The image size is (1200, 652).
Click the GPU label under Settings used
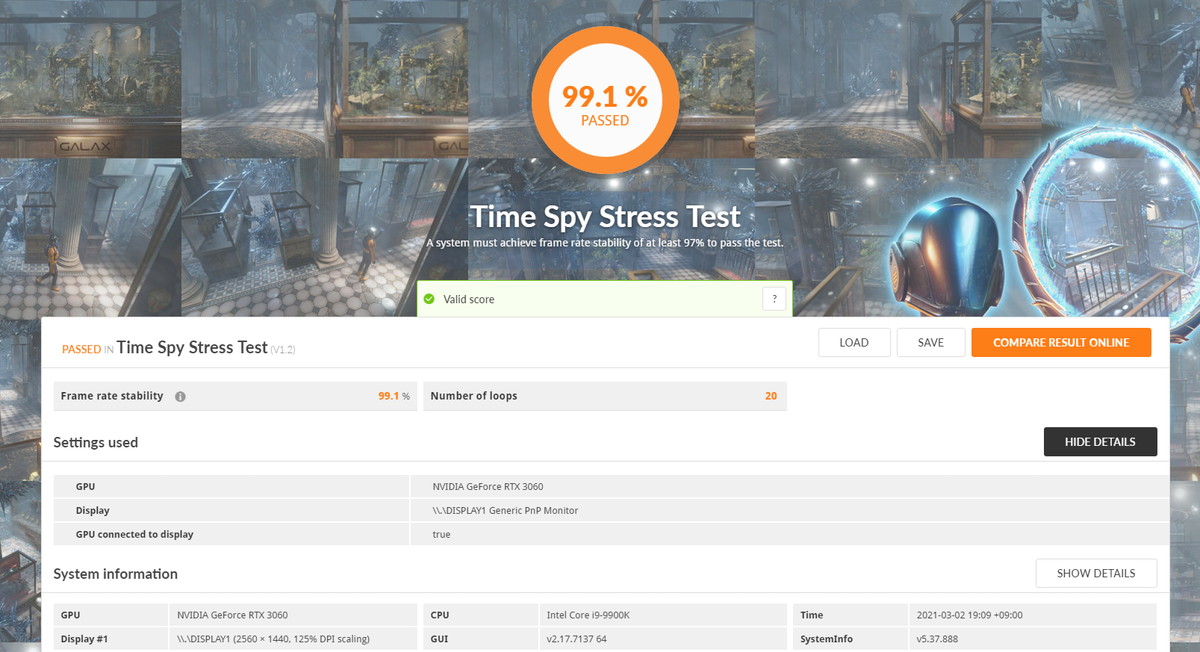85,487
